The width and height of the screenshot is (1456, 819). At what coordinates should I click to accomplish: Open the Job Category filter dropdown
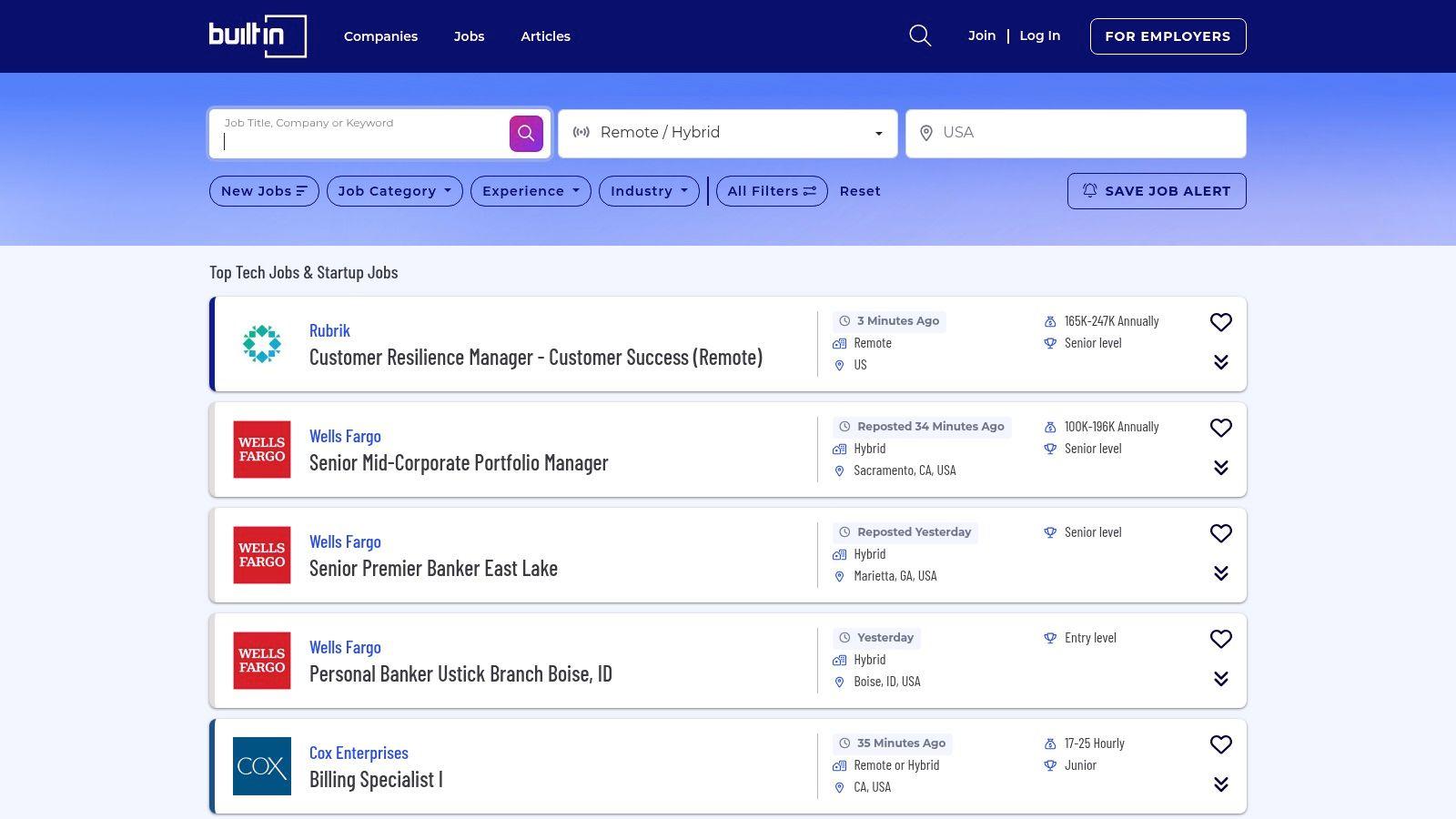pyautogui.click(x=395, y=191)
